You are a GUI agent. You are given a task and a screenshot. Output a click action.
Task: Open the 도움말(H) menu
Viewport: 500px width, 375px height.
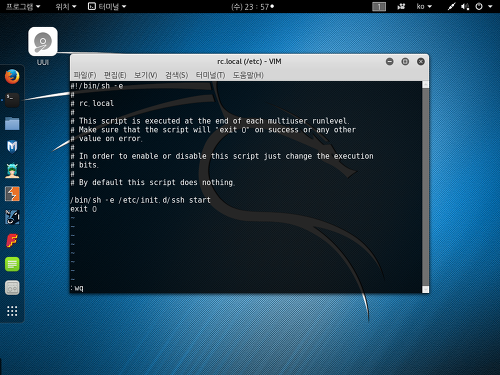tap(248, 75)
